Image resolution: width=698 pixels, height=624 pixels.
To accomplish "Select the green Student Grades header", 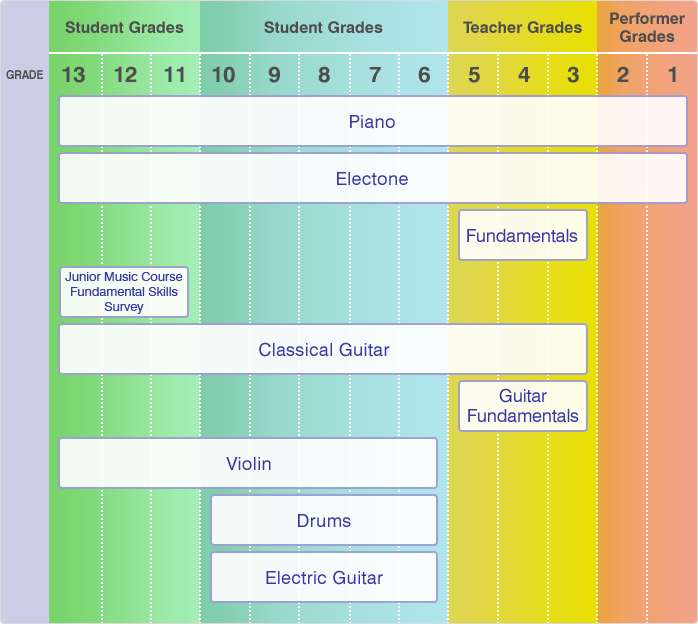I will pos(124,27).
